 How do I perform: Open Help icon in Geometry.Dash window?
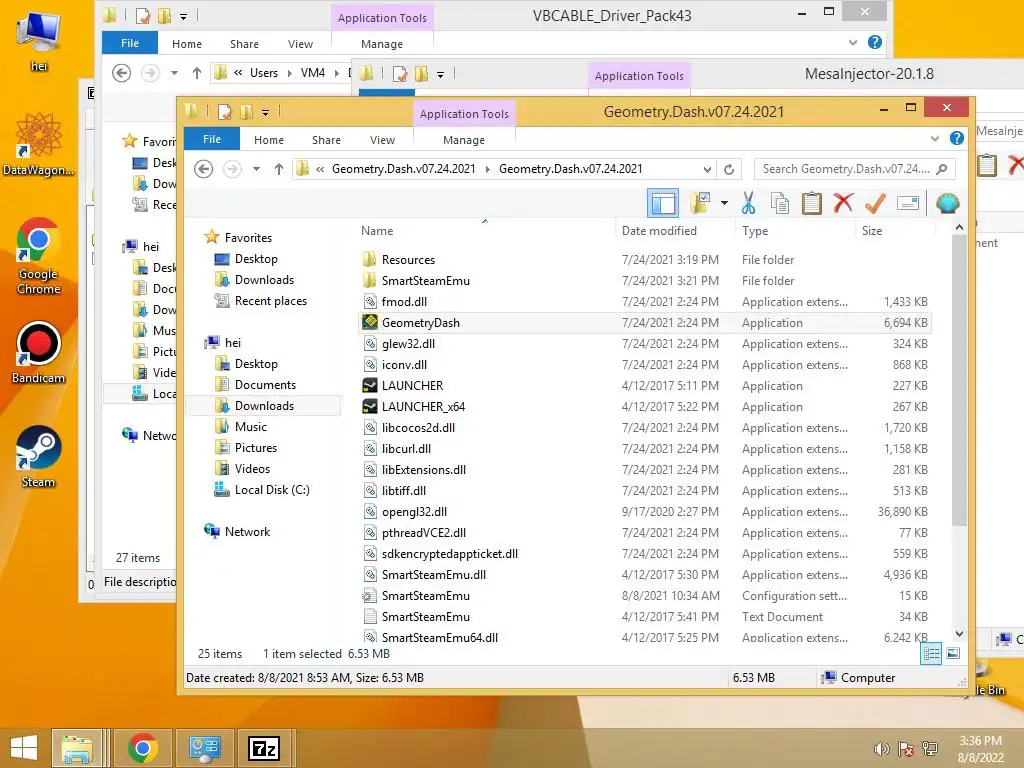click(x=957, y=138)
